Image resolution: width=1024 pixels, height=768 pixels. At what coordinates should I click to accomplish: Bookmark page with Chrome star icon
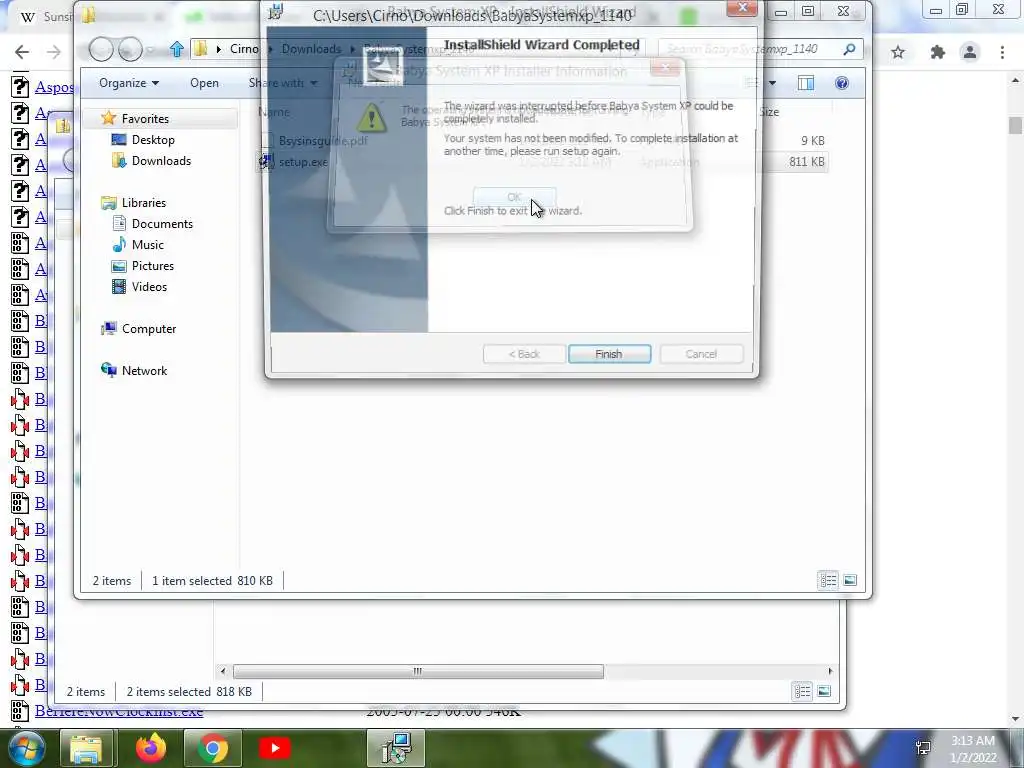click(x=899, y=52)
